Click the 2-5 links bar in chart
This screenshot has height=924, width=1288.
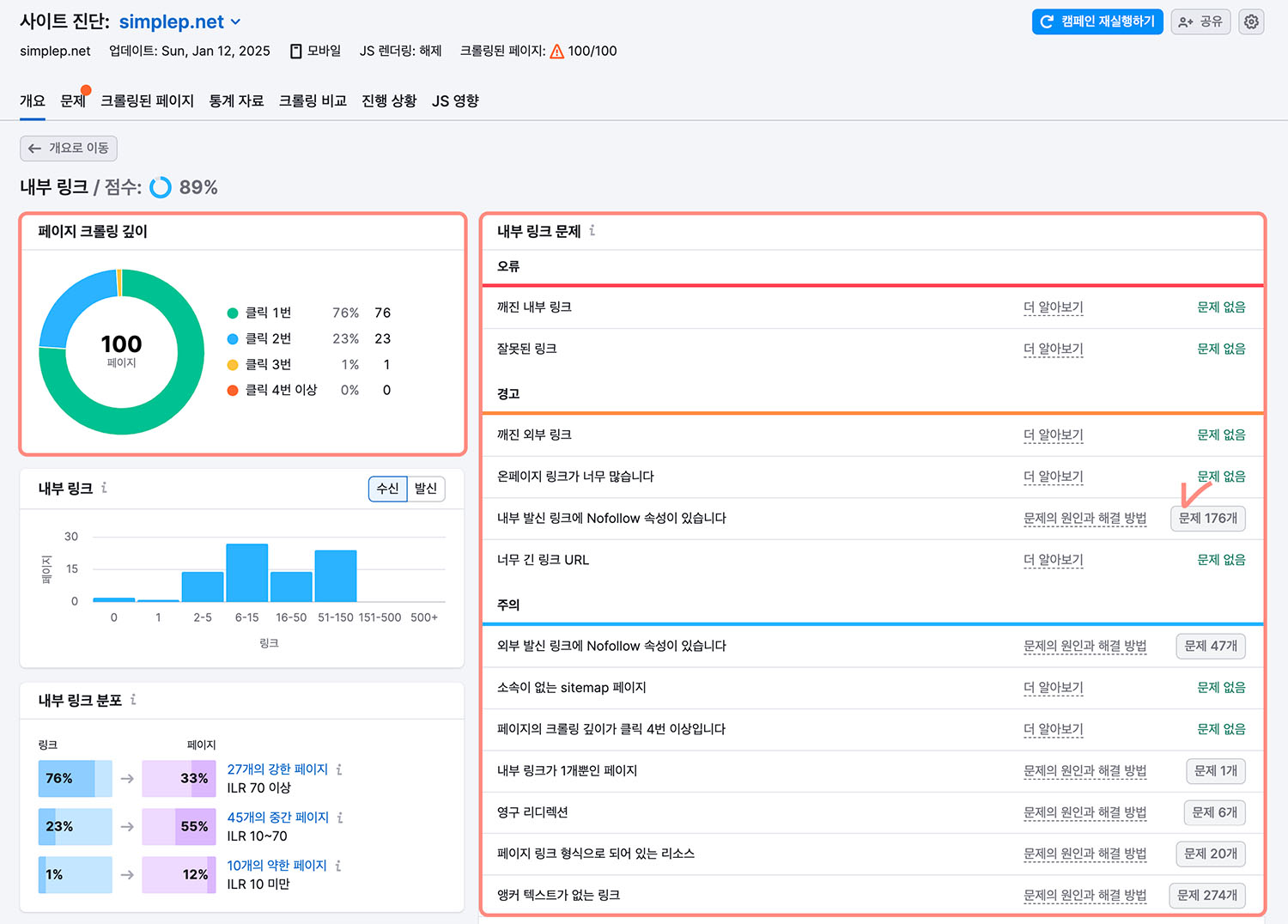click(x=203, y=587)
